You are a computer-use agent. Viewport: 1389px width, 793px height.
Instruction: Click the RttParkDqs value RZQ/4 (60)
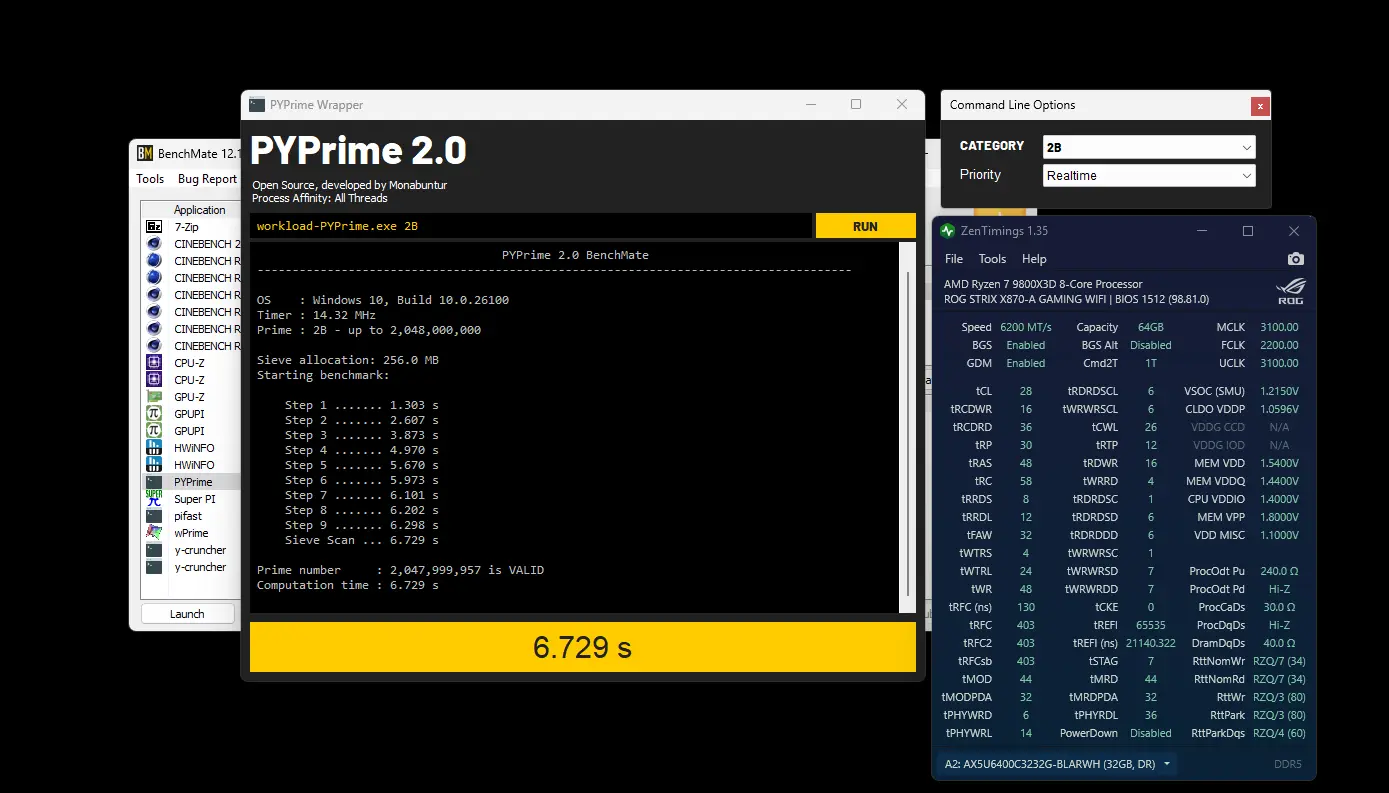pyautogui.click(x=1279, y=733)
